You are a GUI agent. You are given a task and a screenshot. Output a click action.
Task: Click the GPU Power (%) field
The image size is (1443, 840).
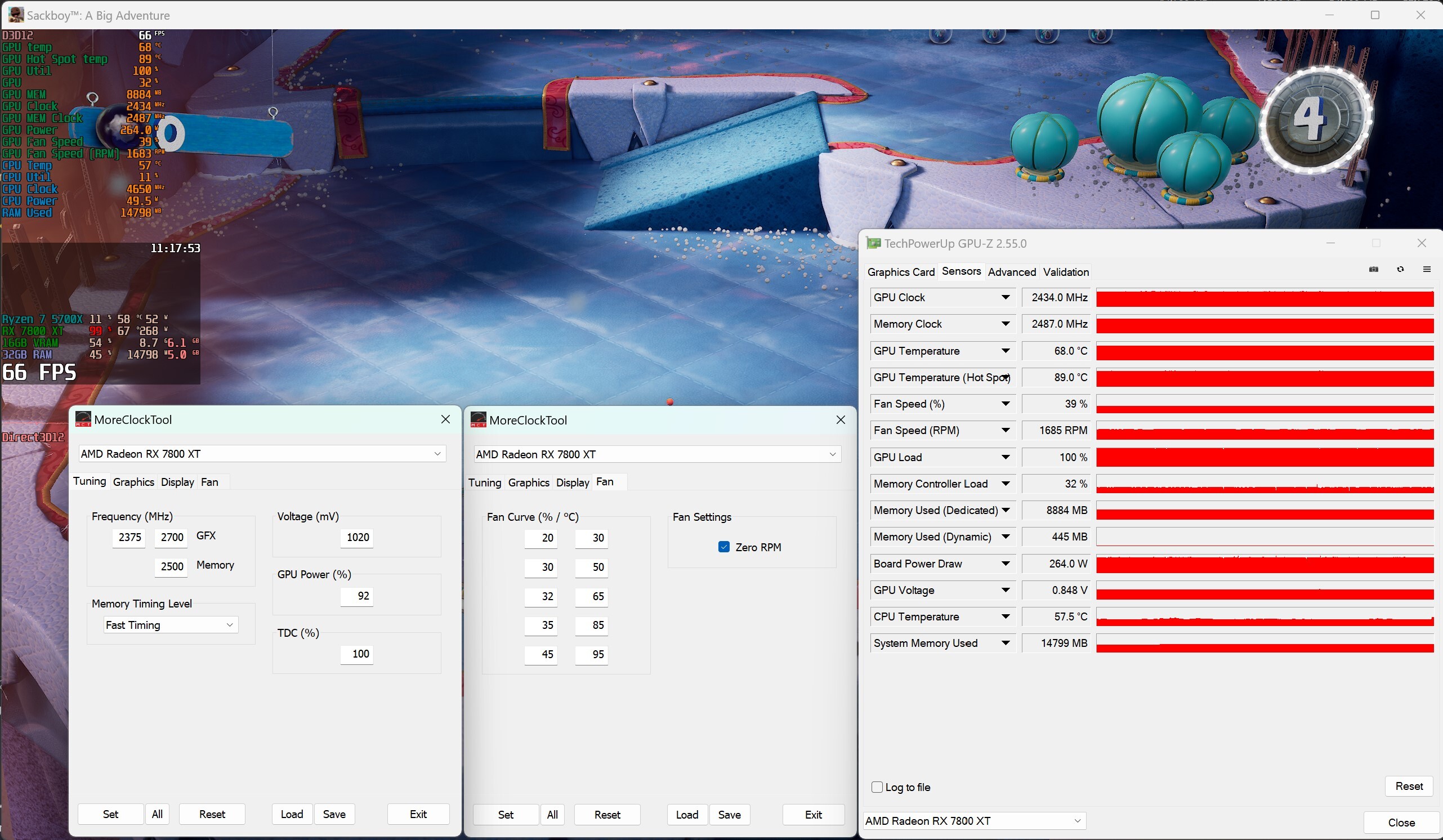(x=357, y=596)
